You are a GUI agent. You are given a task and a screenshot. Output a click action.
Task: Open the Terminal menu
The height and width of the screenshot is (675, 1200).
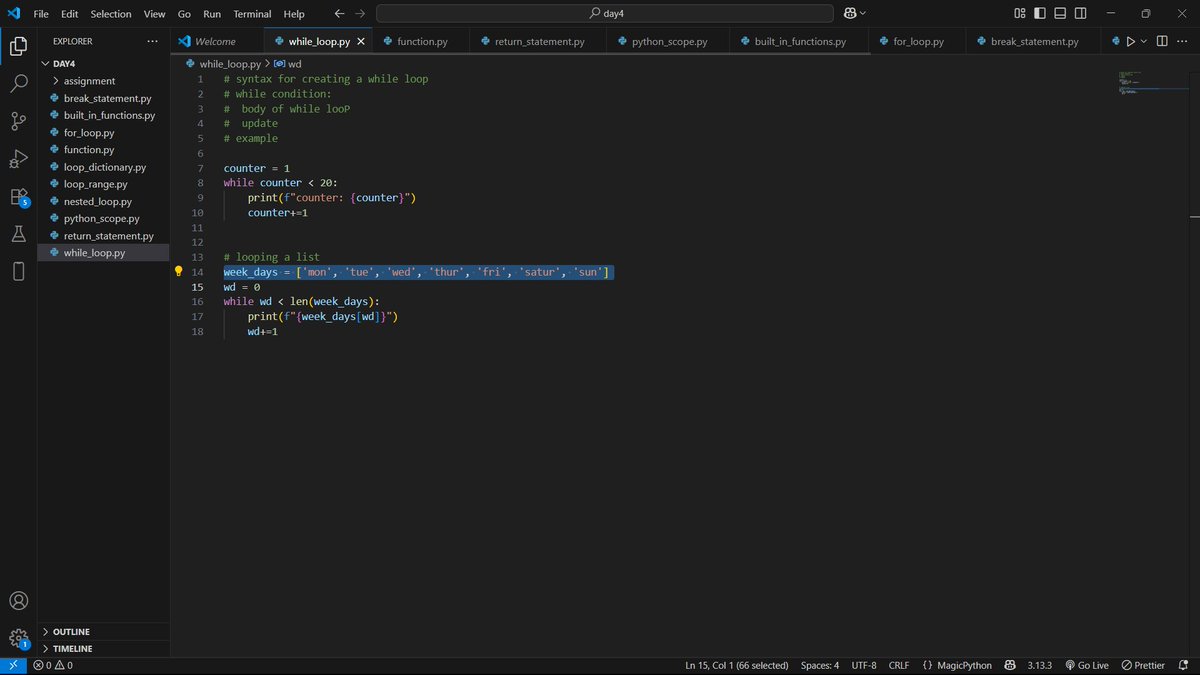251,13
